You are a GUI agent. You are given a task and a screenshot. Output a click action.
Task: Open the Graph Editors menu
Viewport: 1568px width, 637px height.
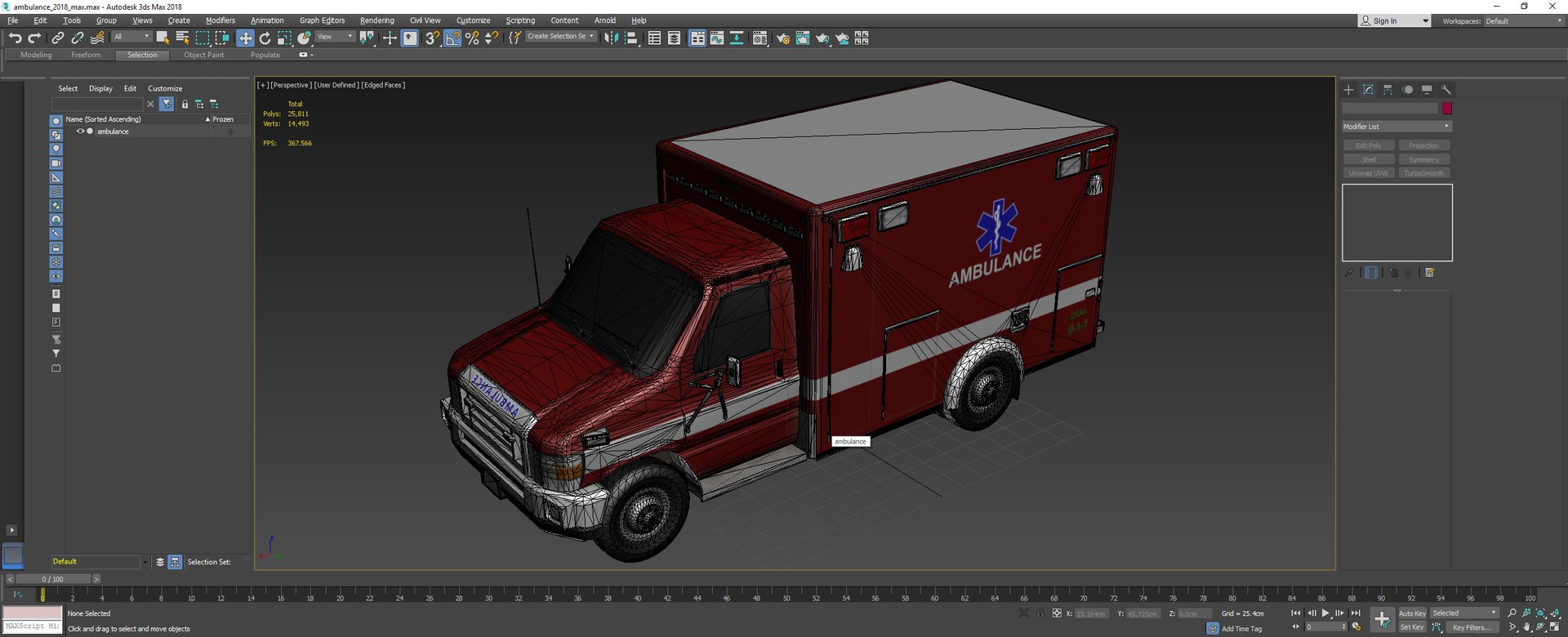(x=322, y=20)
